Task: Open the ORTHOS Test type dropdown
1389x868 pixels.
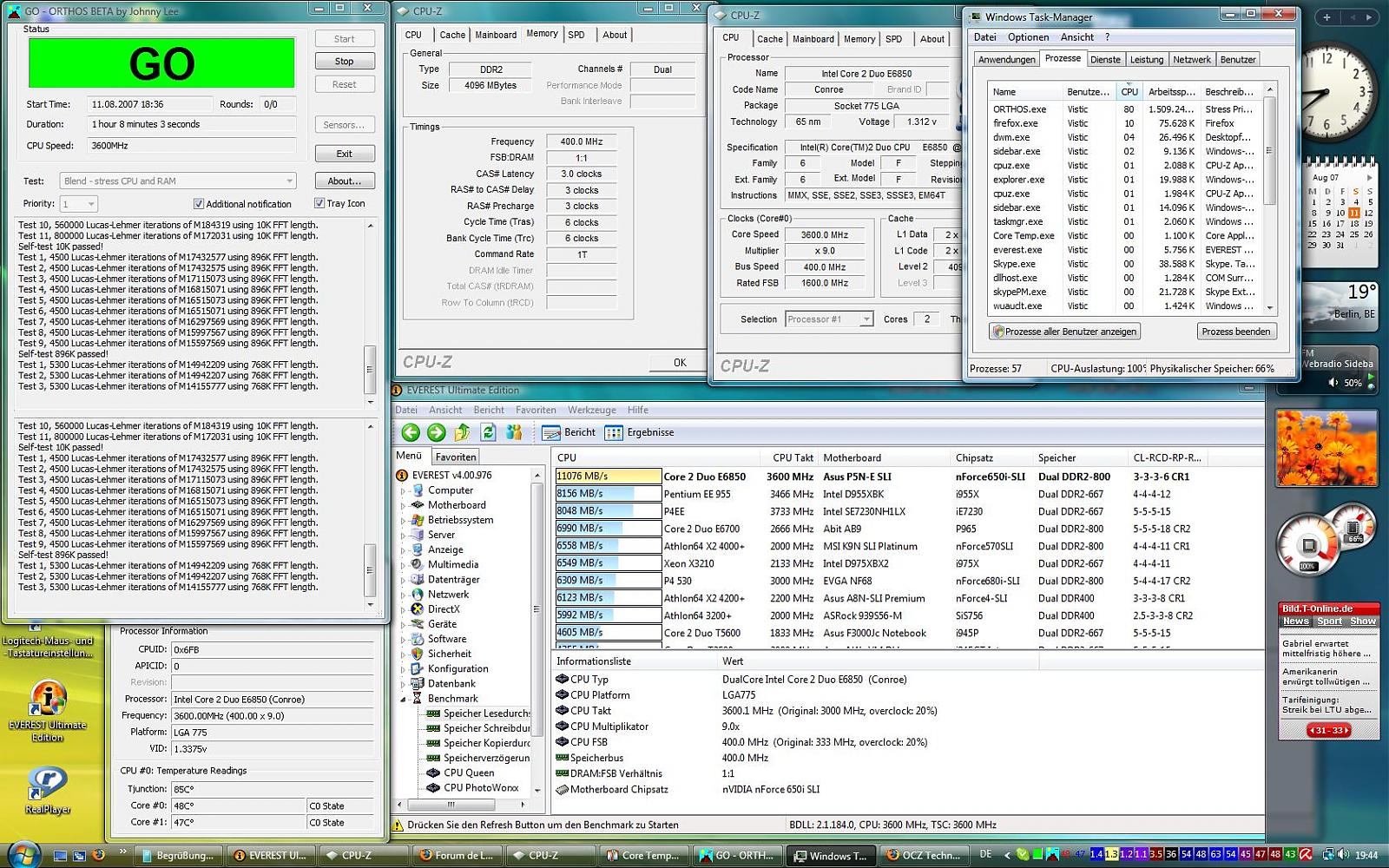Action: (x=178, y=181)
